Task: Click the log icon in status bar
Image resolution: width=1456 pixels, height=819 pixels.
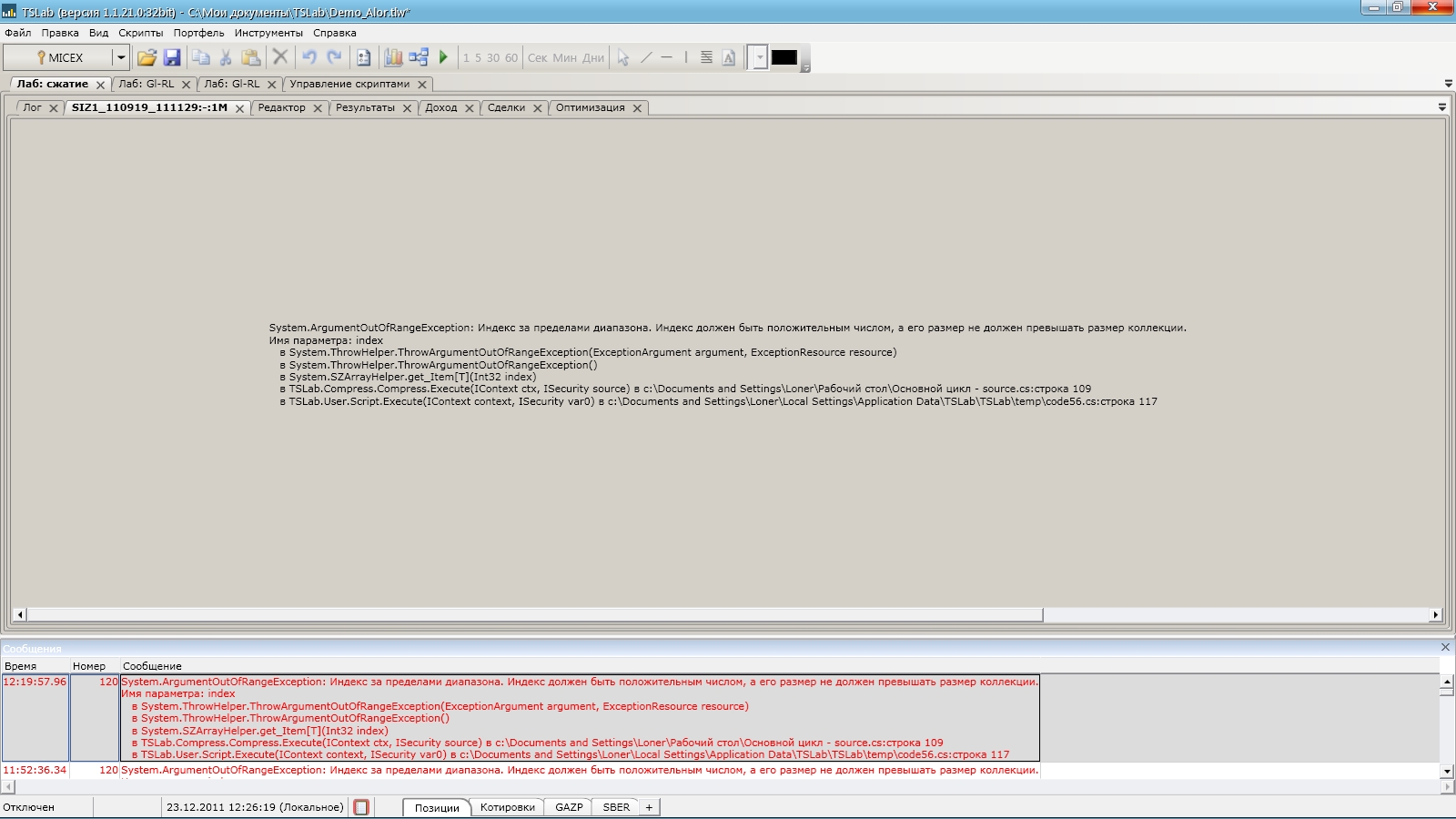Action: click(x=361, y=807)
